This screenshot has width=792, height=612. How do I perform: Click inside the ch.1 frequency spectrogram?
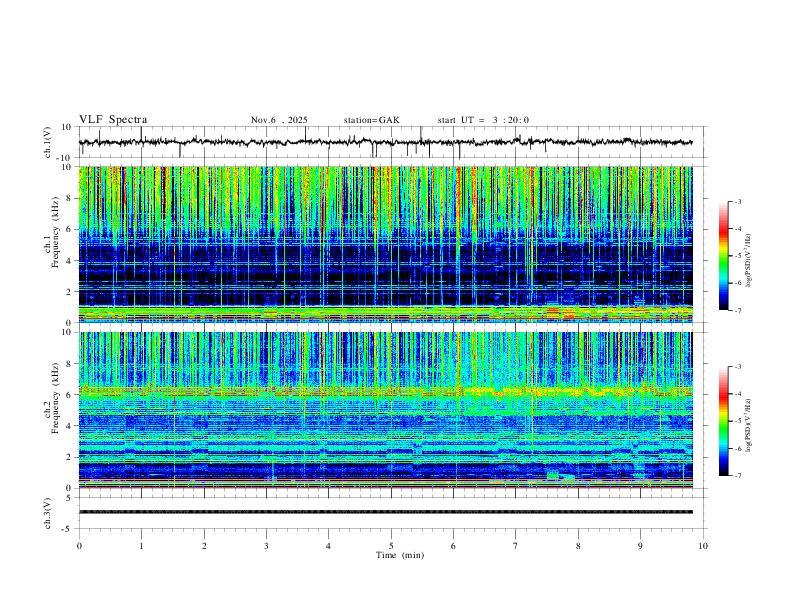[x=385, y=244]
